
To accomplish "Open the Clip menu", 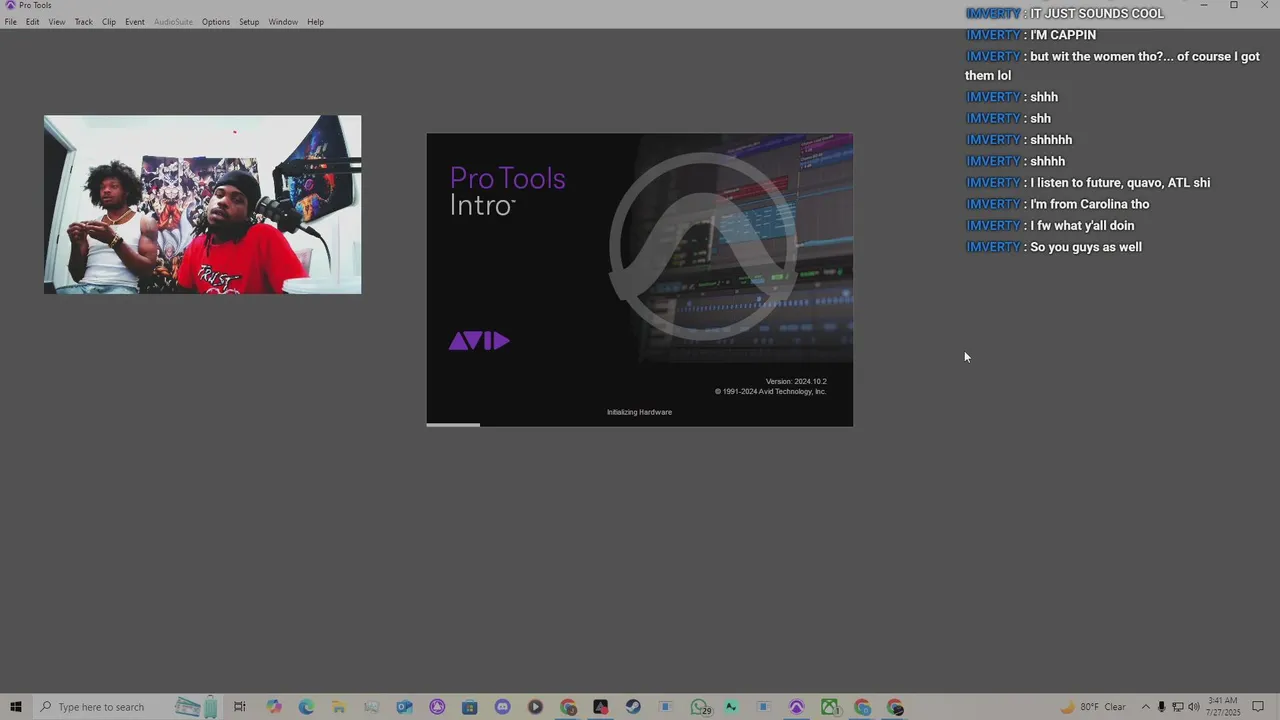I will click(109, 22).
